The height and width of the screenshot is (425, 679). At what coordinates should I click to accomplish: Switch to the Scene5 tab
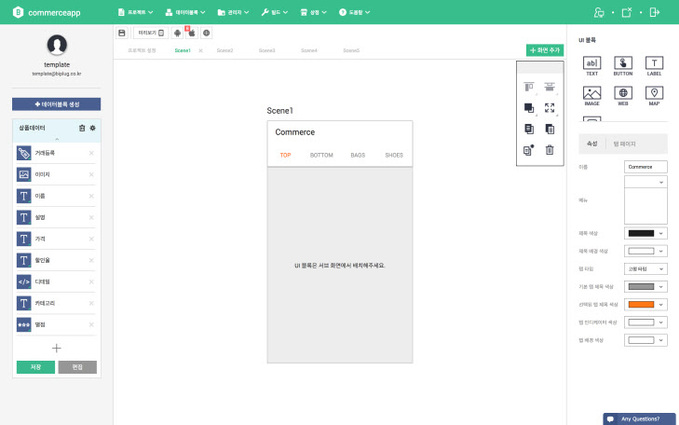pyautogui.click(x=351, y=51)
